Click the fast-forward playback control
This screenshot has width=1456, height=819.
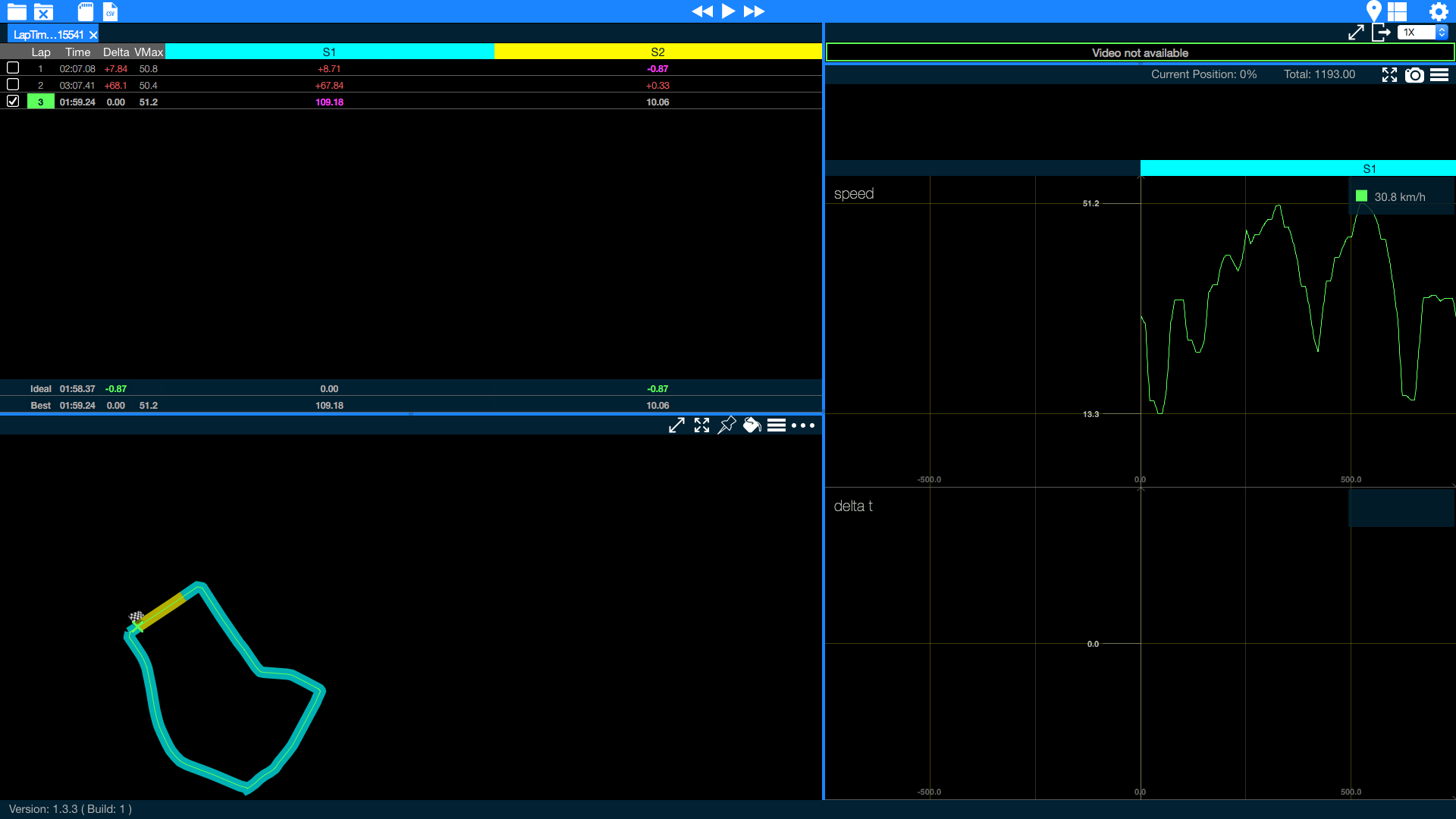(x=753, y=11)
